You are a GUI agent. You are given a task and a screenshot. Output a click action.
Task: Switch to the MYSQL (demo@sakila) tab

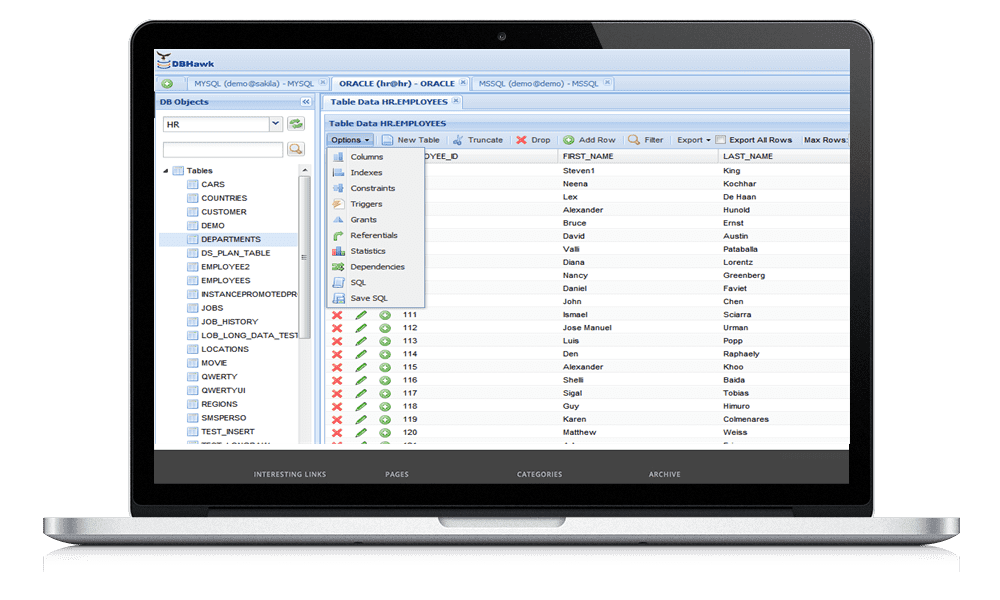[x=253, y=84]
